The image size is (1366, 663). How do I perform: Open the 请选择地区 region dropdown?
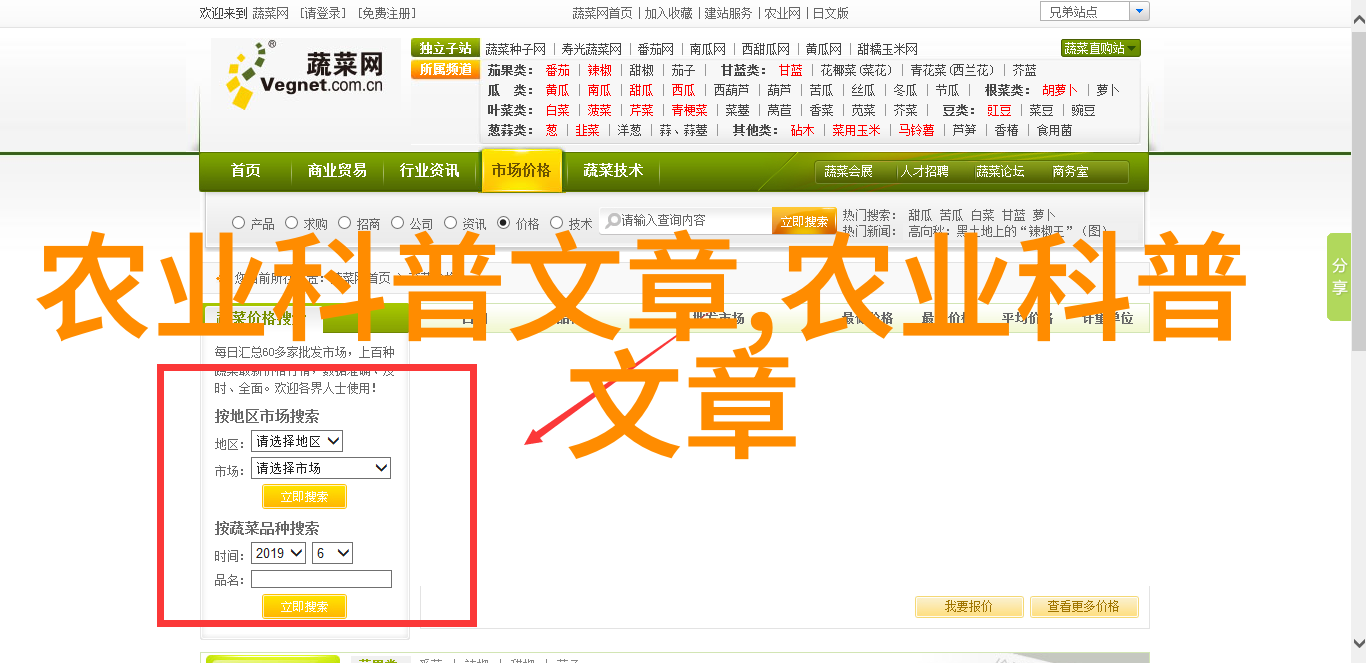(x=297, y=441)
